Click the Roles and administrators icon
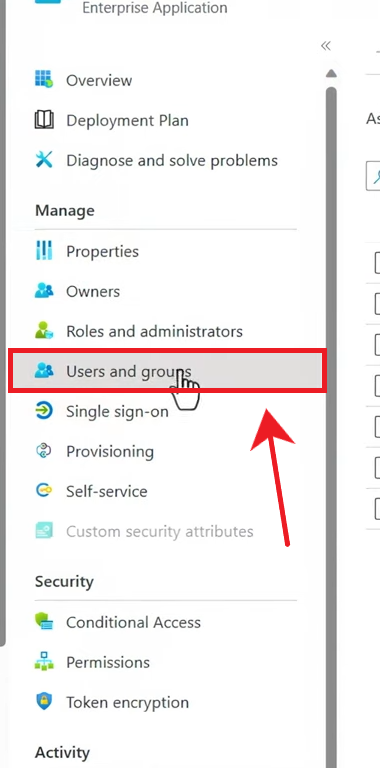 pos(44,331)
